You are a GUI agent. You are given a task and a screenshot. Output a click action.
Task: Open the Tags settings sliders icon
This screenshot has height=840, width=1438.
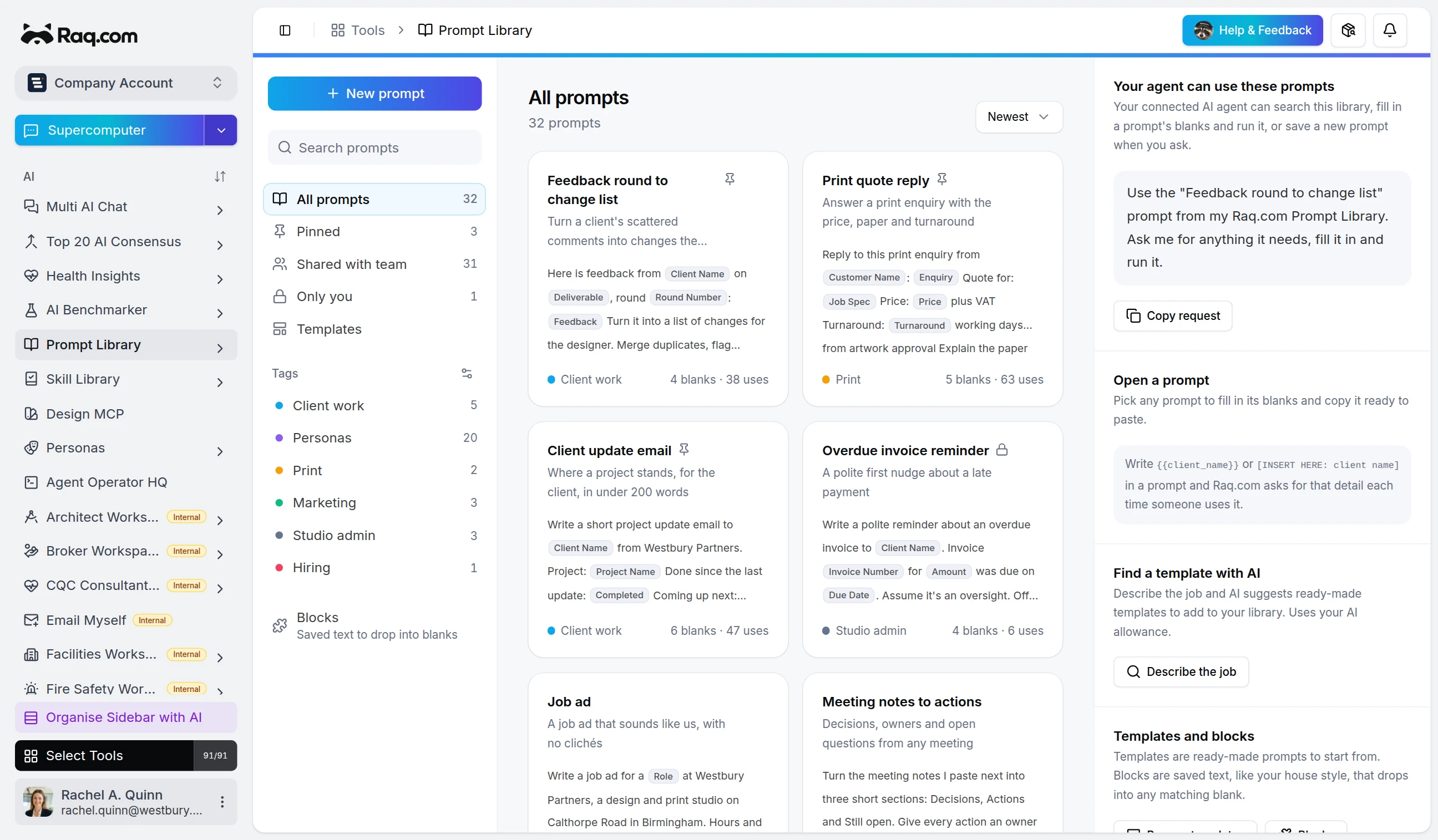(x=467, y=374)
